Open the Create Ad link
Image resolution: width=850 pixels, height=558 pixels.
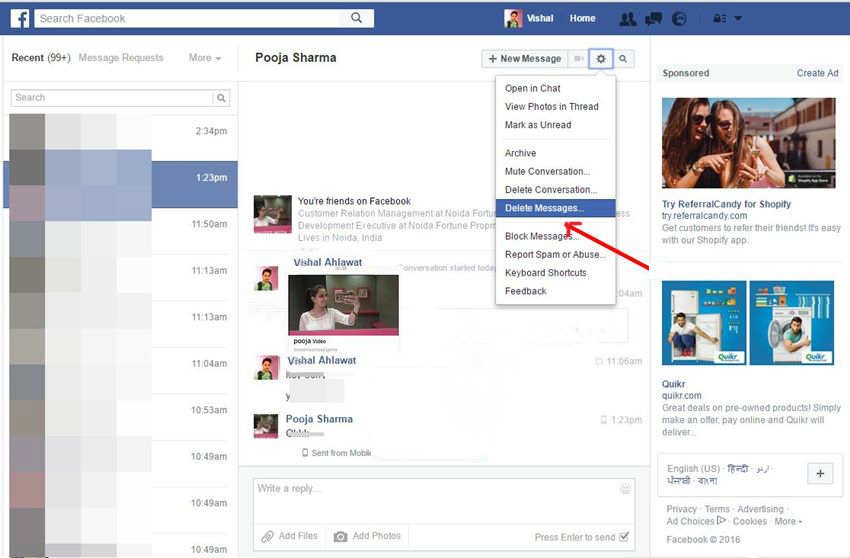[x=817, y=73]
